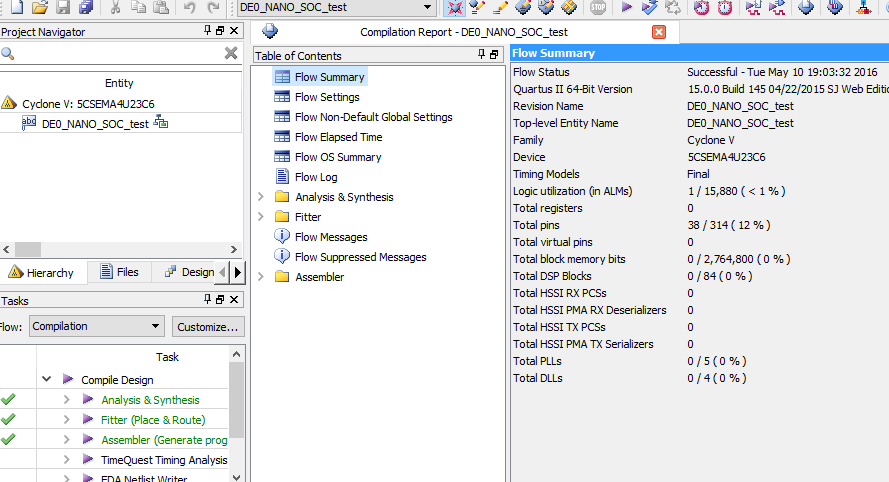Expand Assembler (Generate prog task row
Viewport: 889px width, 482px height.
[x=66, y=439]
